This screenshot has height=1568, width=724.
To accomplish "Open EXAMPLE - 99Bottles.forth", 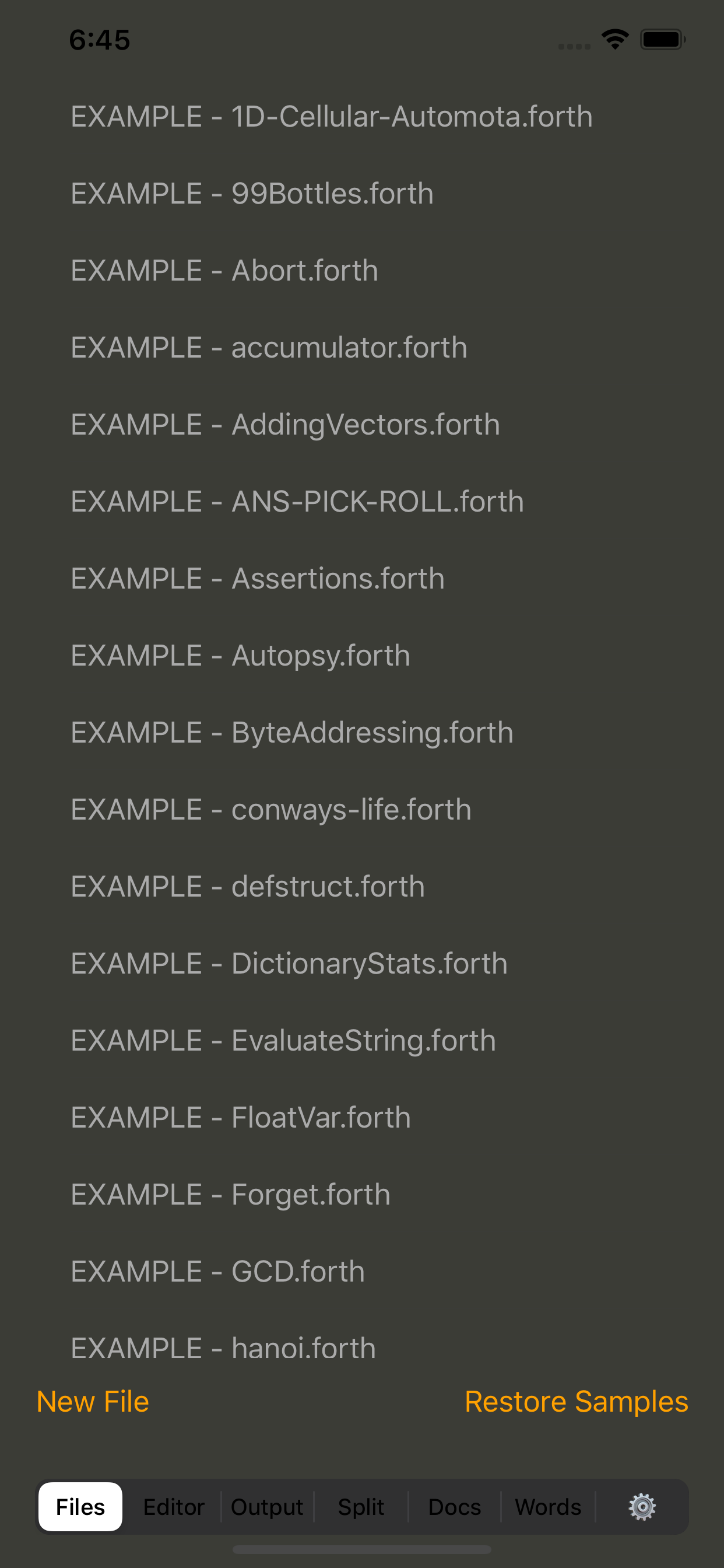I will point(252,193).
